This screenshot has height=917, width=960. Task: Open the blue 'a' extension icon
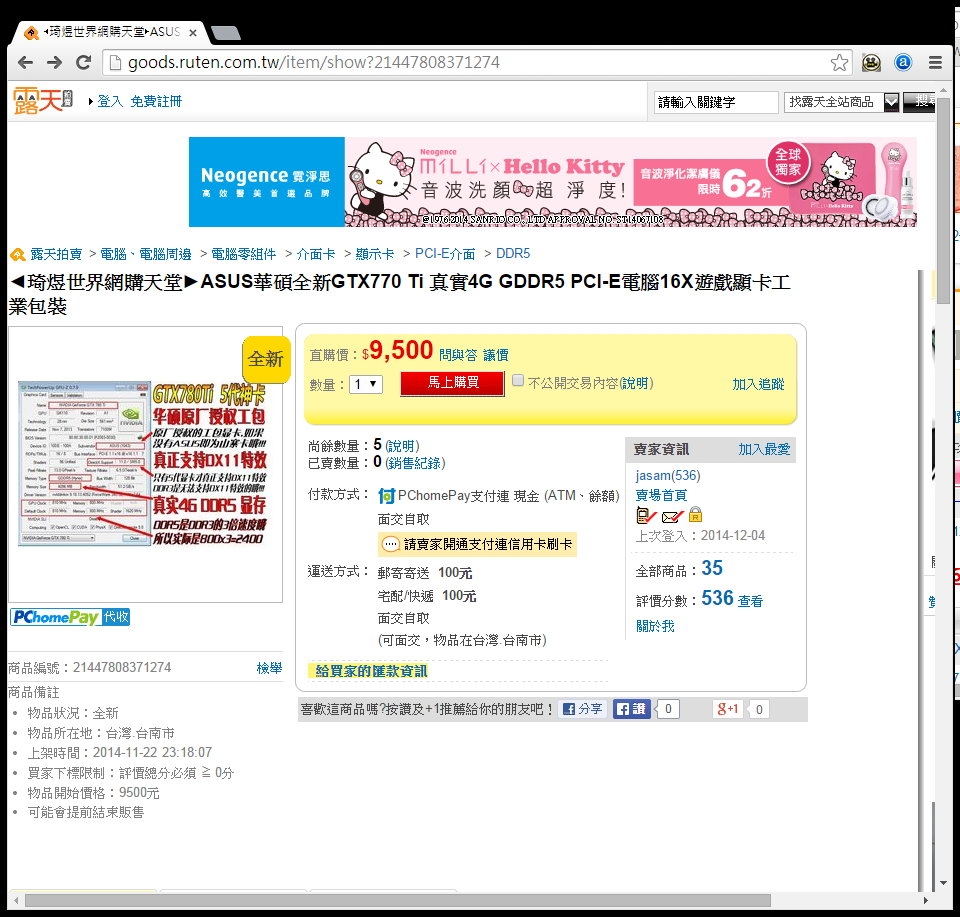[903, 62]
